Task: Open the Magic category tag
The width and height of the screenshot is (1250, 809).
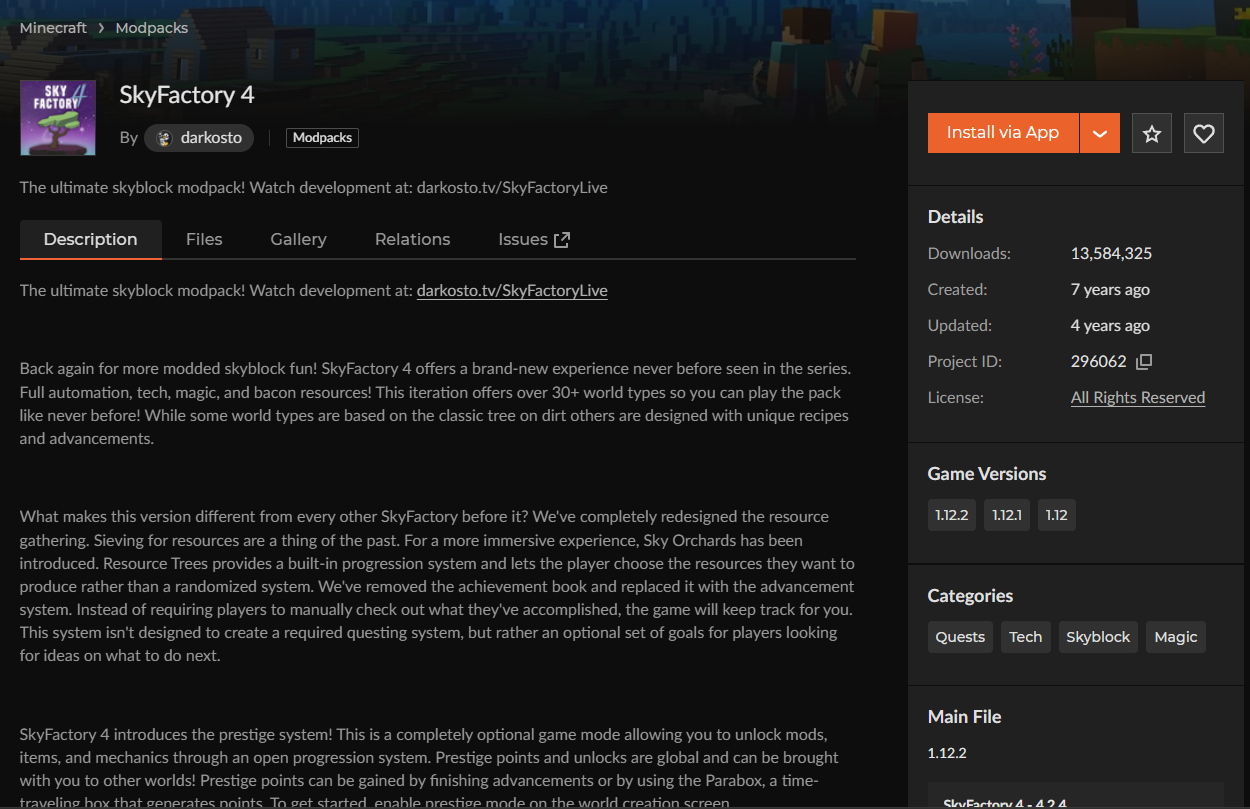Action: [x=1176, y=637]
